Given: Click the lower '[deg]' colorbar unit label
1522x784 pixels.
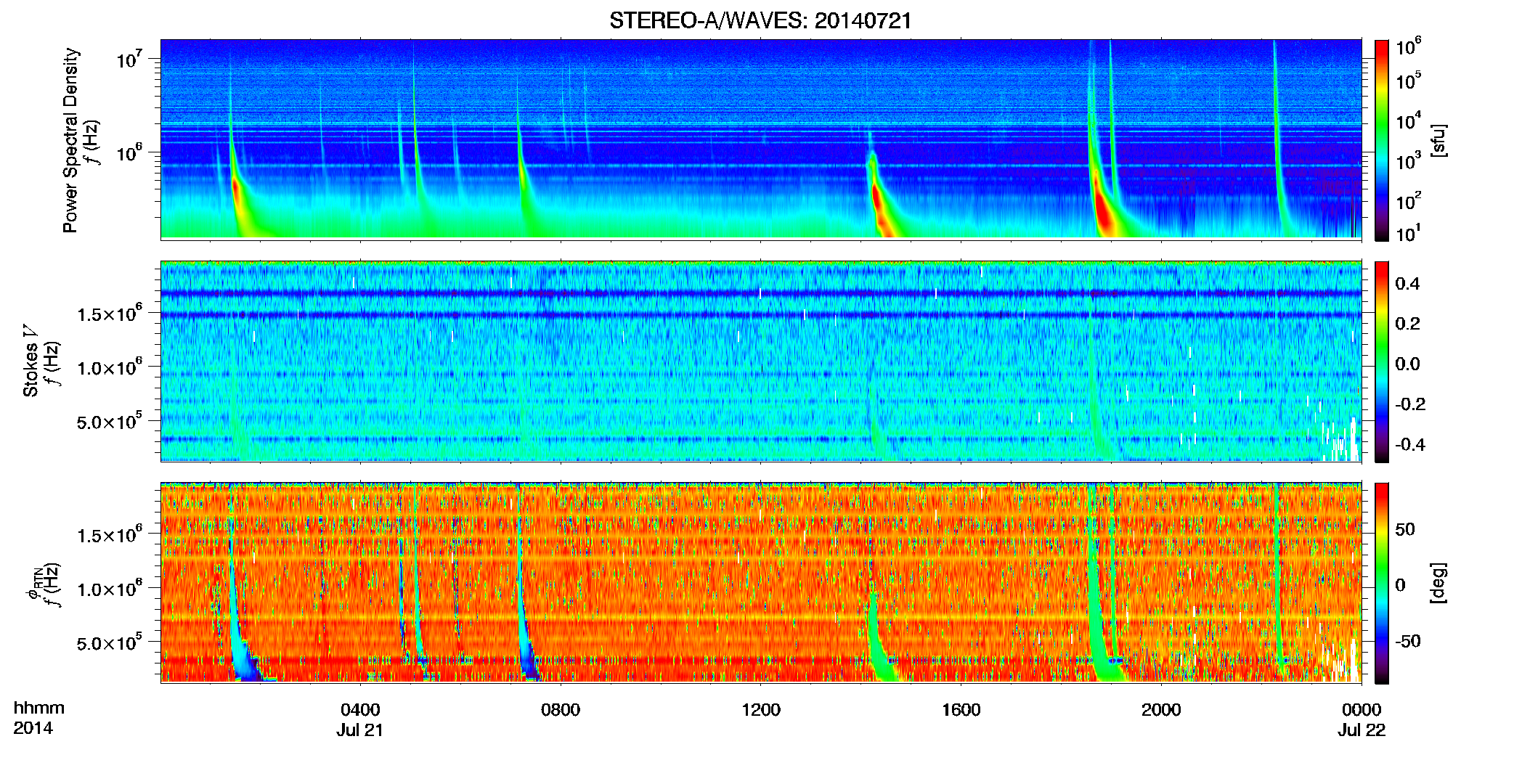Looking at the screenshot, I should (x=1438, y=583).
